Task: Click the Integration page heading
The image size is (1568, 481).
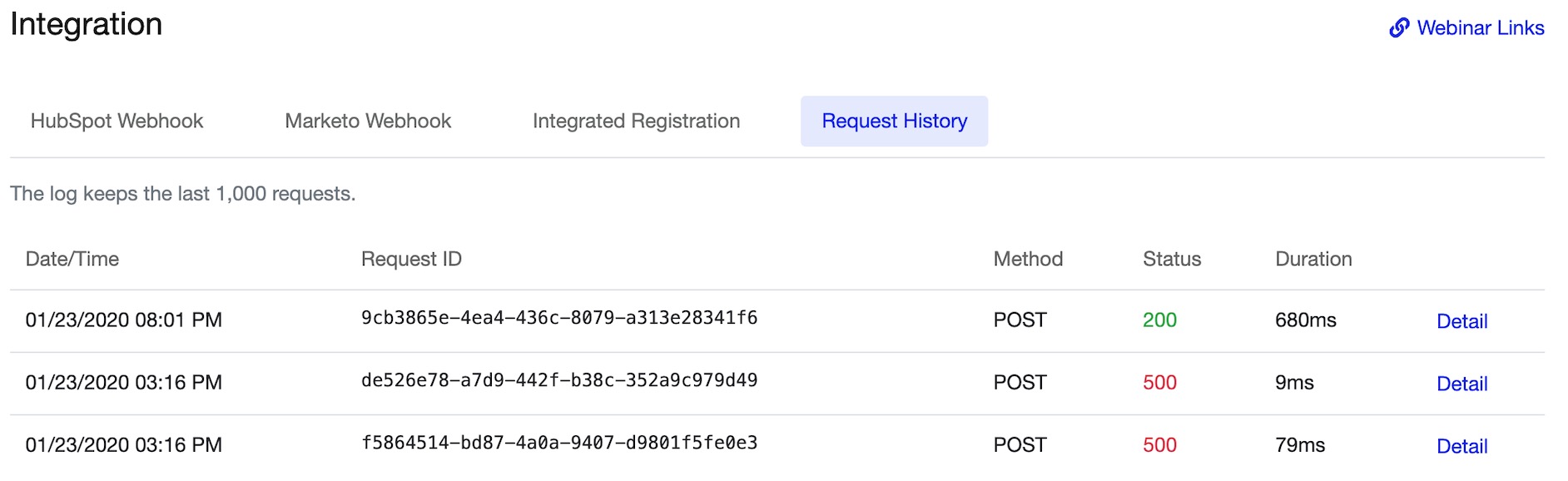Action: (x=87, y=25)
